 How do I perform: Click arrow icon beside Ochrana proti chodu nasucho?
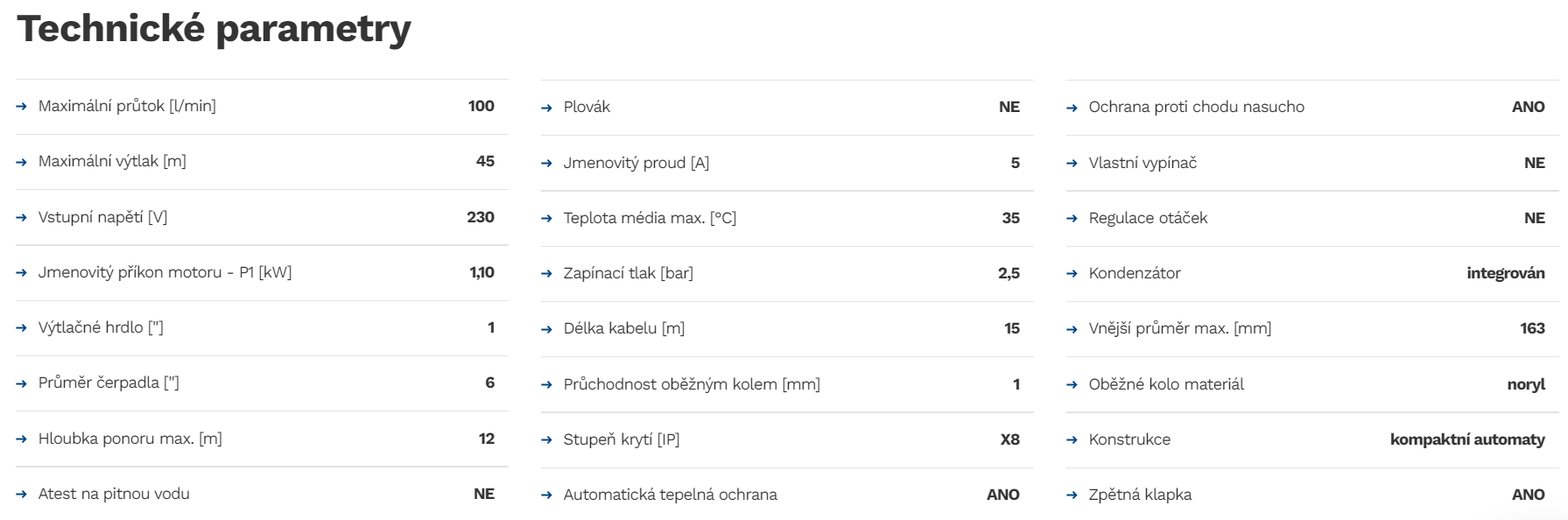[1072, 108]
